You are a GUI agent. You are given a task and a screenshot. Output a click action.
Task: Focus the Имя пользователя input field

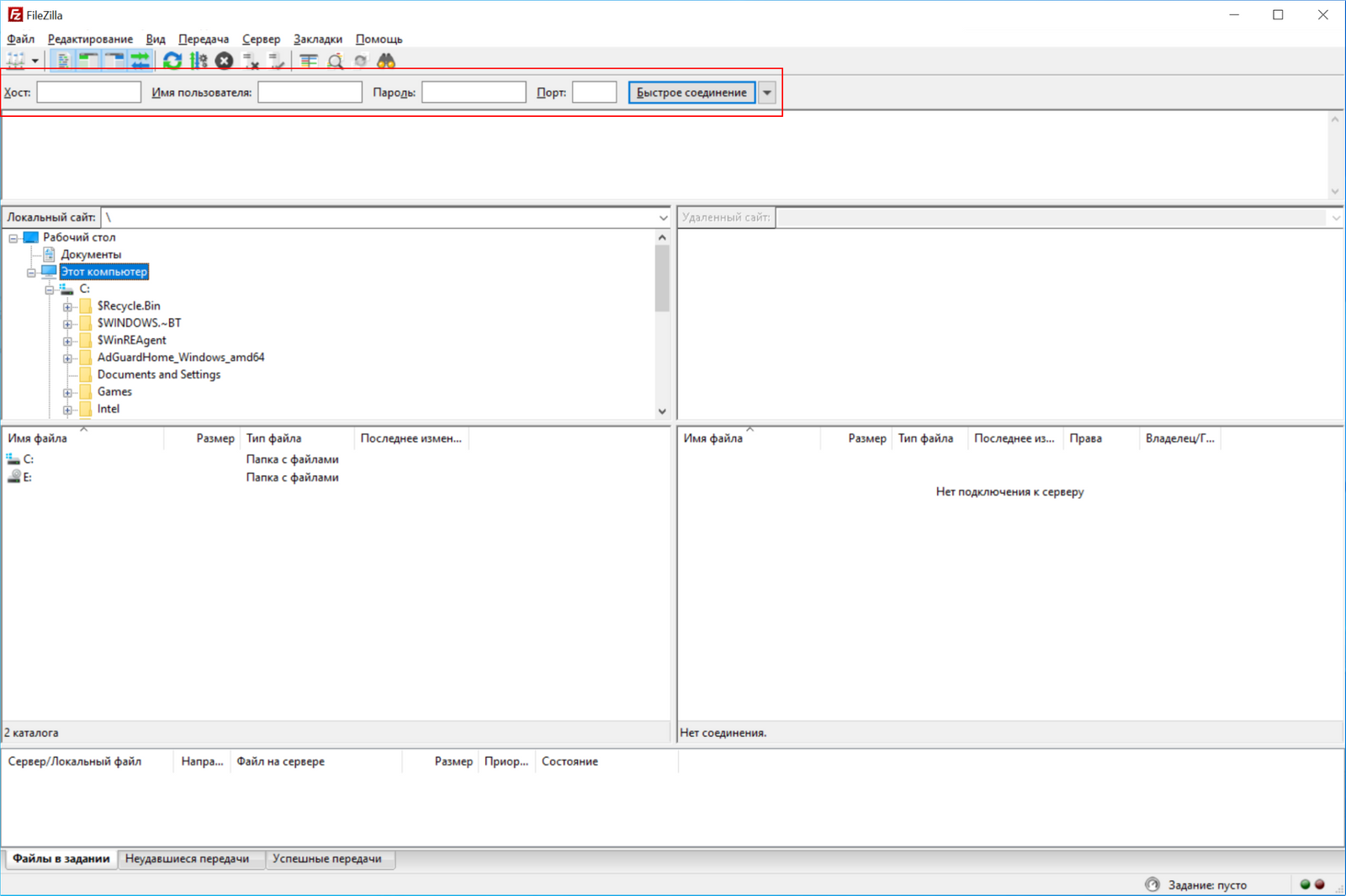[310, 93]
